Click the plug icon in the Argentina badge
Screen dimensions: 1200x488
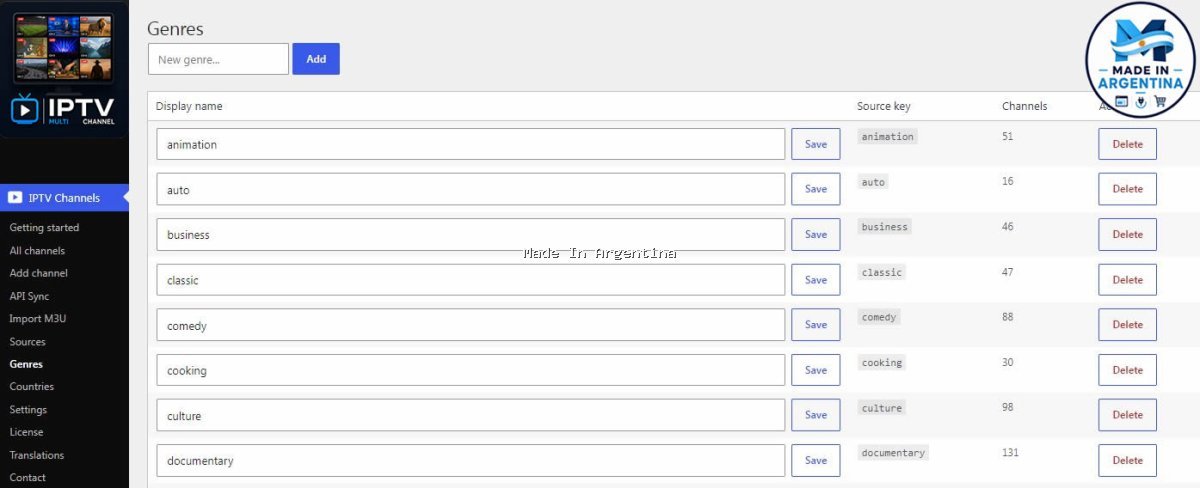click(x=1141, y=101)
